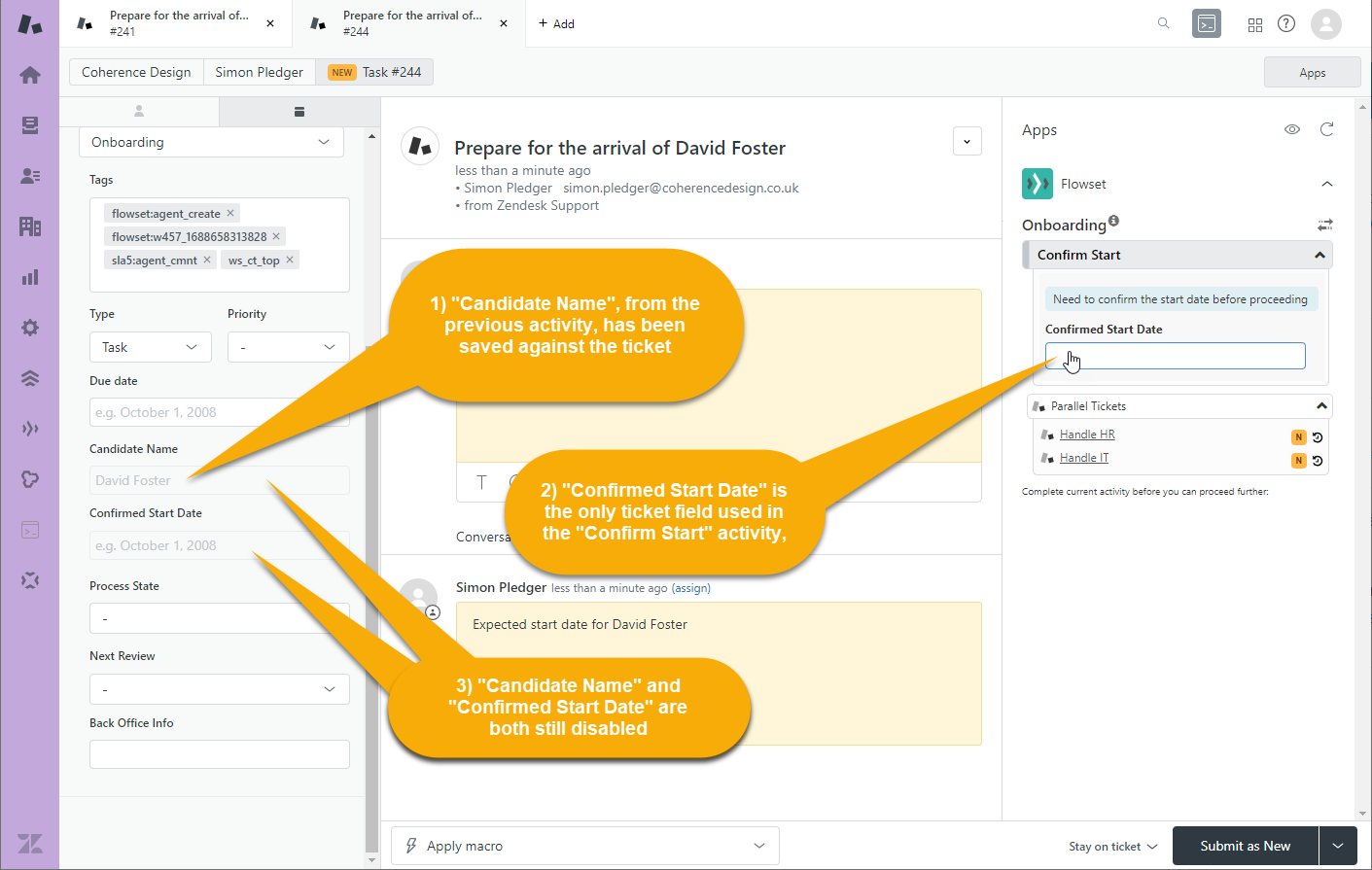Click history icon for Handle IT
1372x870 pixels.
click(1318, 461)
